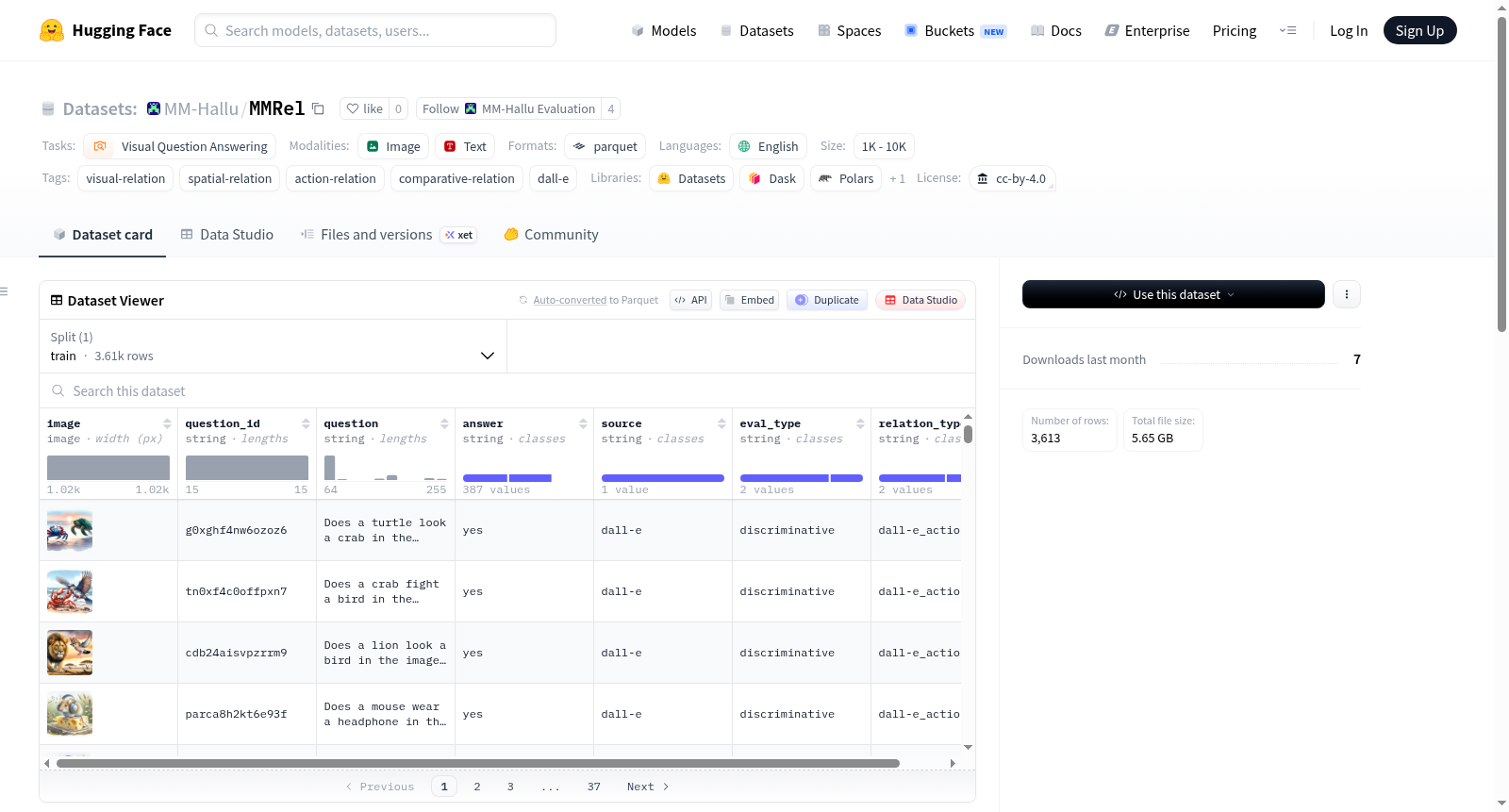Click the Embed viewer button

click(749, 301)
